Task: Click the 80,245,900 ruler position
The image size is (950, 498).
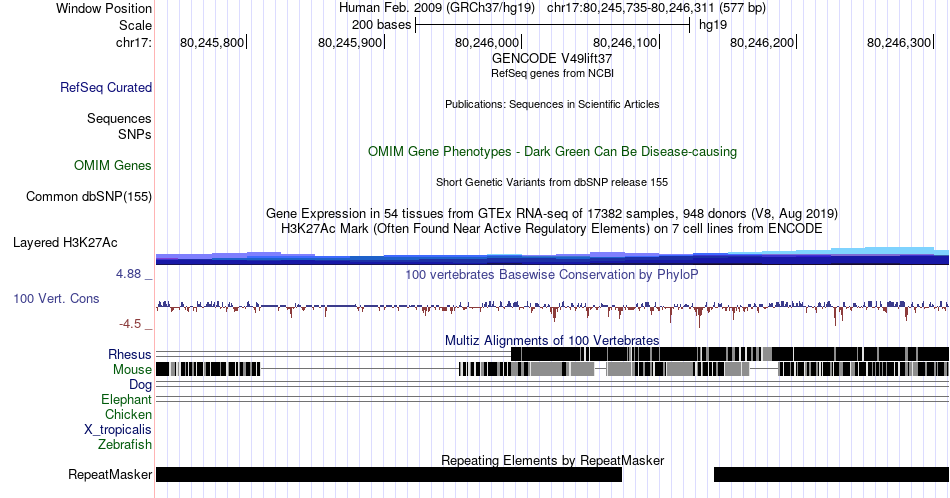Action: pos(350,42)
